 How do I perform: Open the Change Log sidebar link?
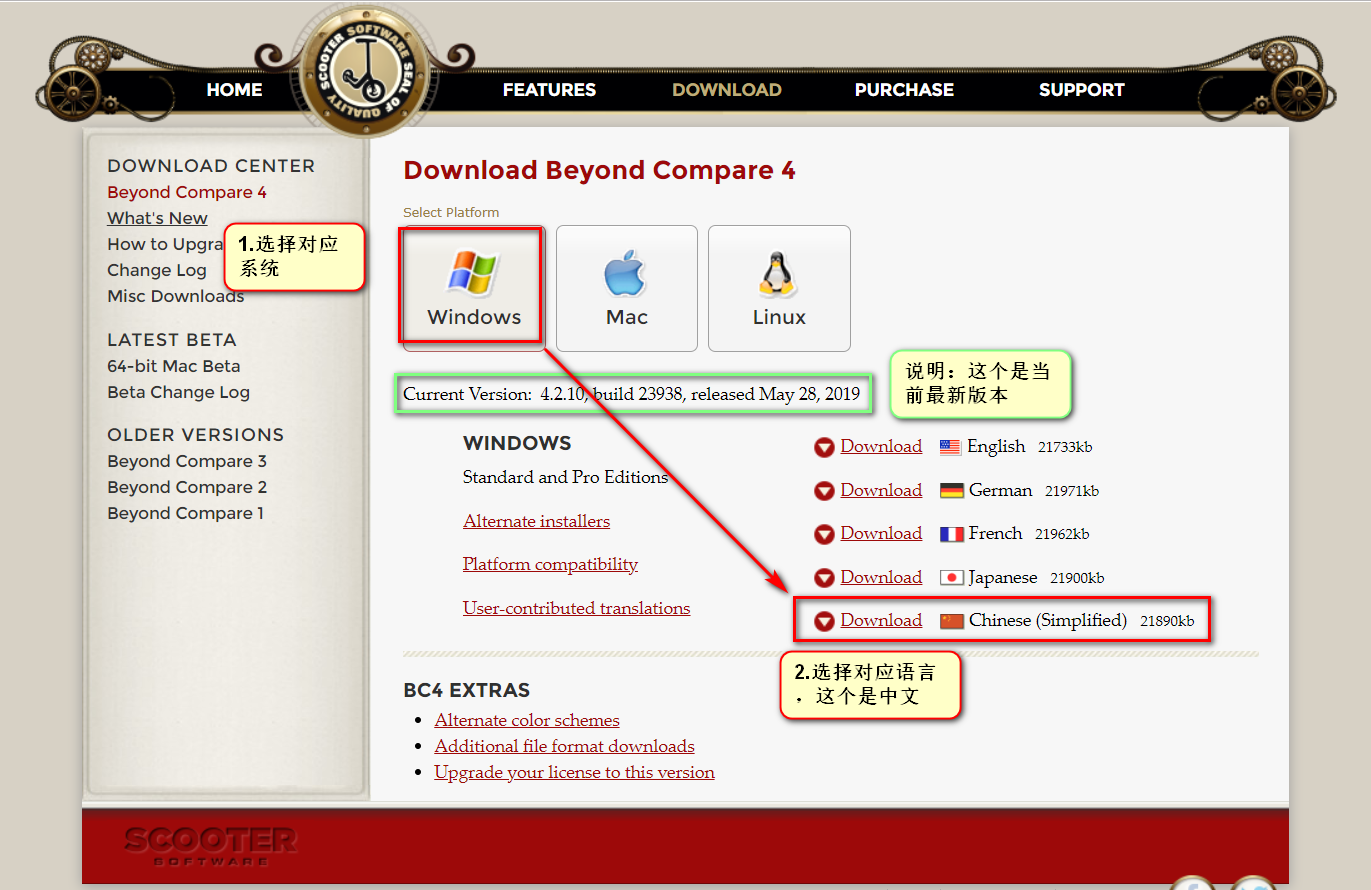[157, 270]
